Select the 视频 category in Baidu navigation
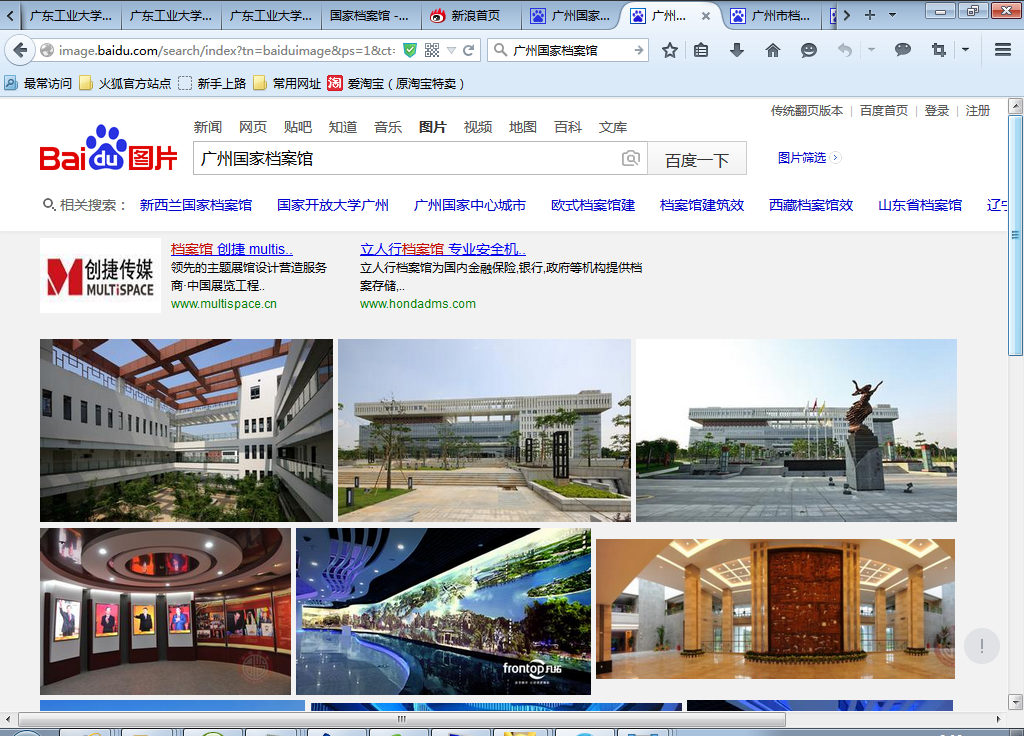 (x=478, y=127)
